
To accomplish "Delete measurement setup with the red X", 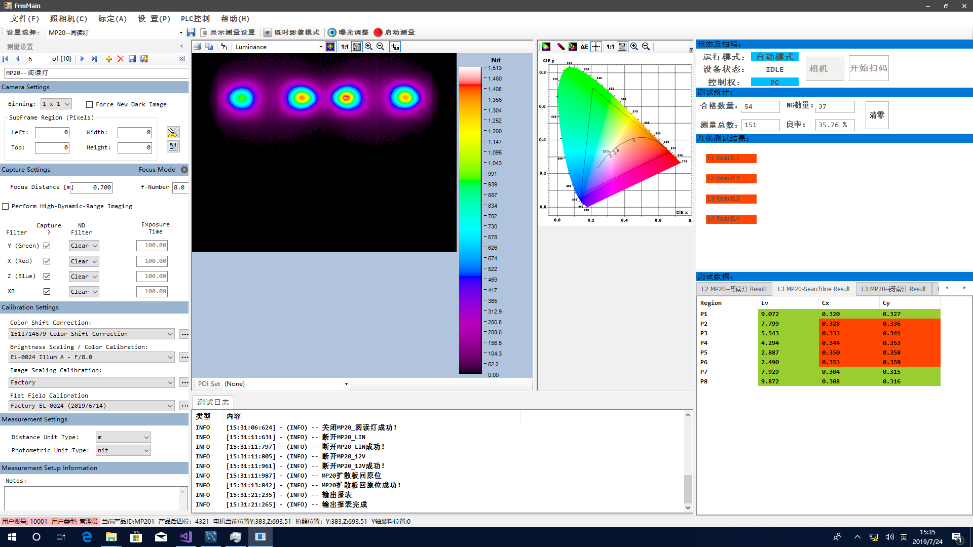I will pos(120,59).
